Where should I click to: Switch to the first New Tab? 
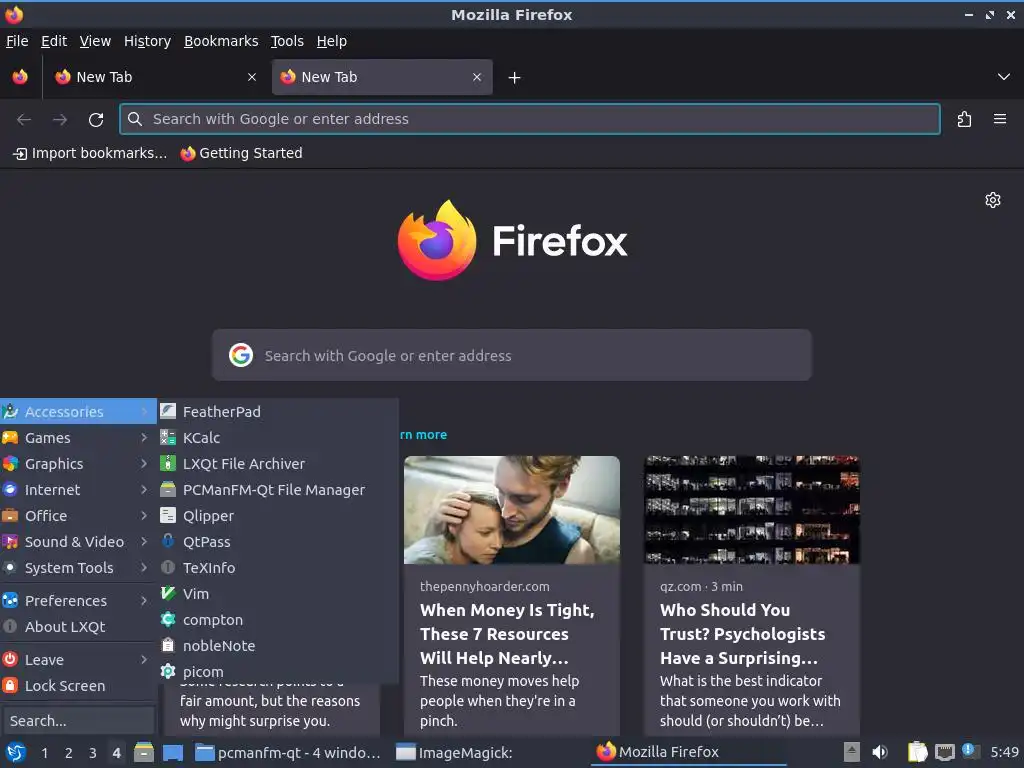pos(155,77)
